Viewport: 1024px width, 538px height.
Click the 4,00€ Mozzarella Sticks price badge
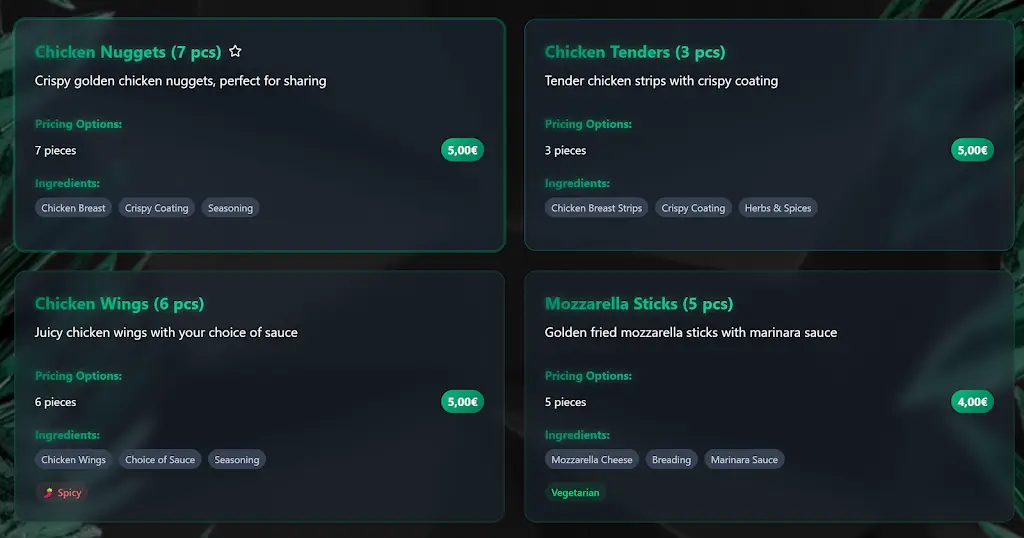click(x=972, y=402)
